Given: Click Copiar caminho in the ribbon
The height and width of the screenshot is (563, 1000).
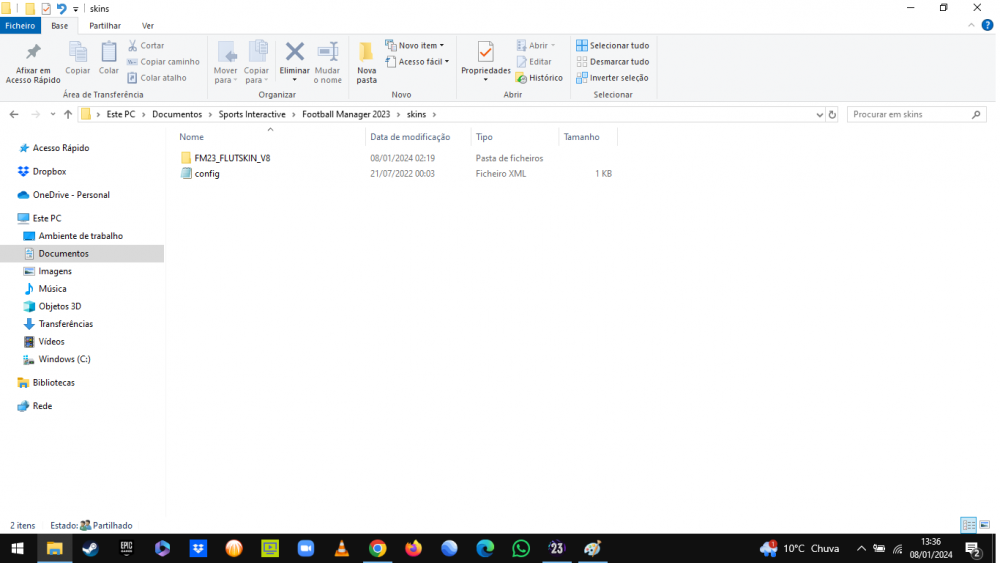Looking at the screenshot, I should [163, 62].
